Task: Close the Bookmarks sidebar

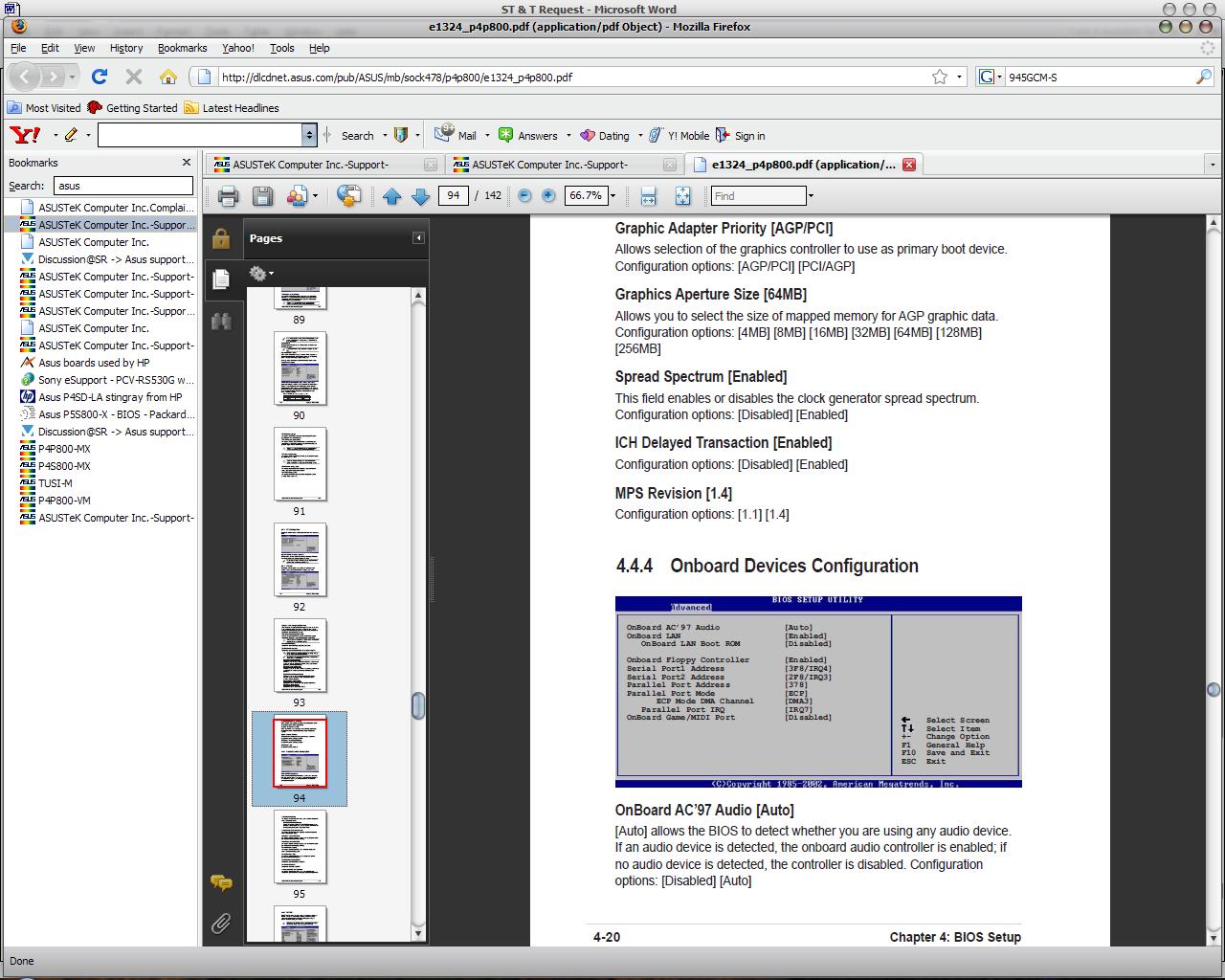Action: pos(187,163)
